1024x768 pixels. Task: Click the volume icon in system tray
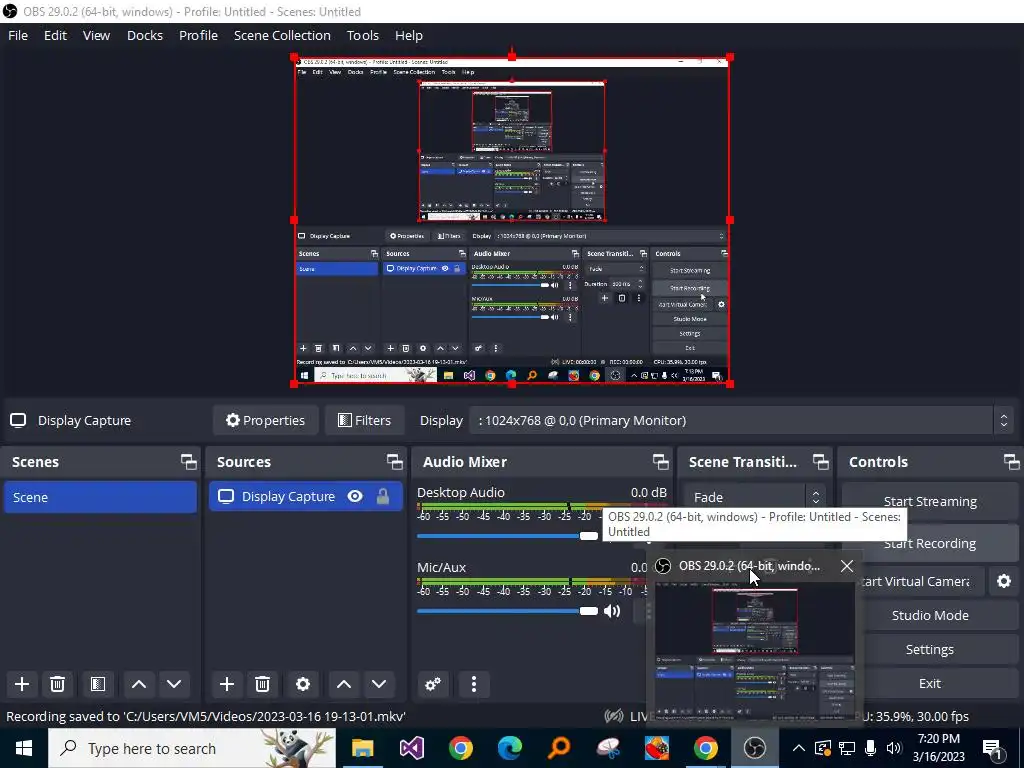[x=893, y=748]
